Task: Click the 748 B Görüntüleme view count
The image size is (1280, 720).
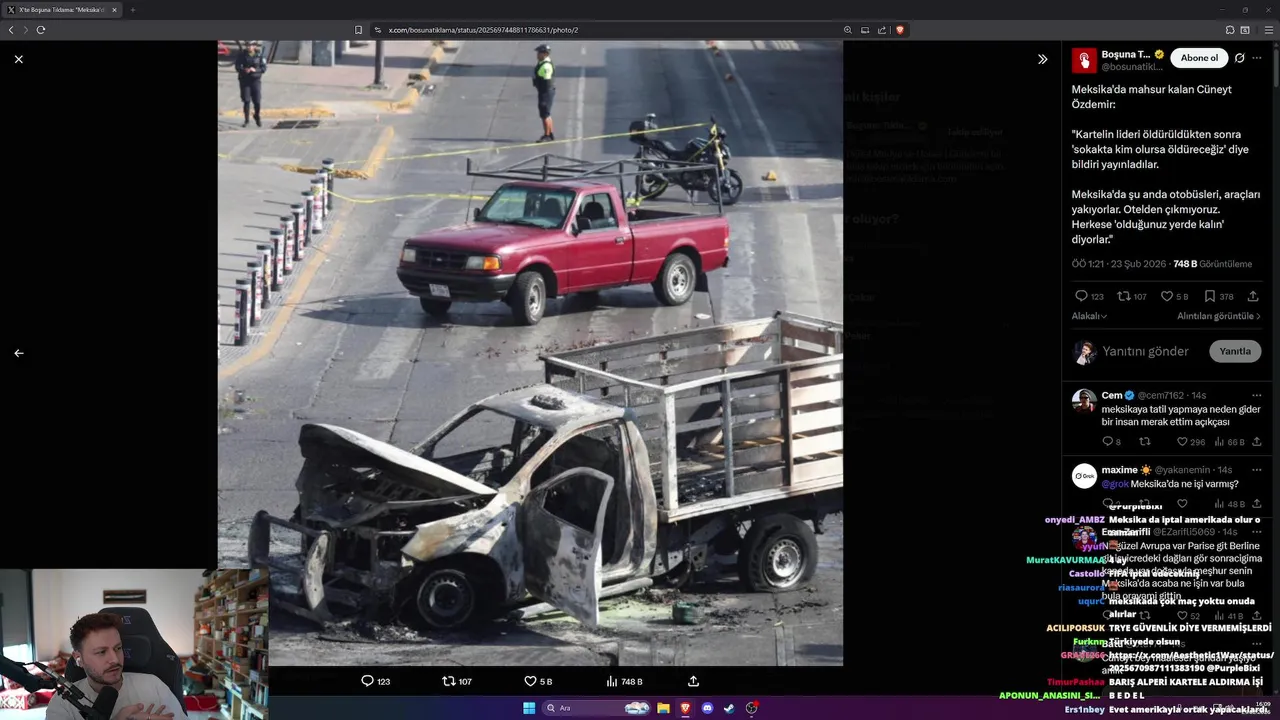Action: click(1212, 264)
